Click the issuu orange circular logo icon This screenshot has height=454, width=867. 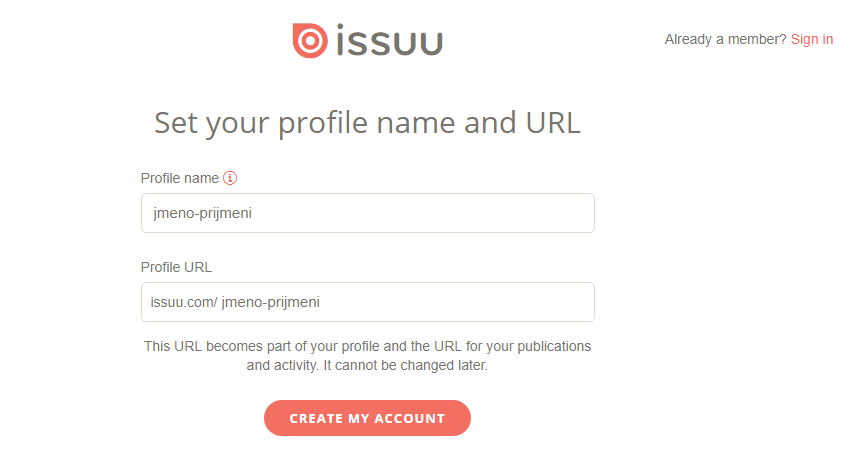[309, 40]
